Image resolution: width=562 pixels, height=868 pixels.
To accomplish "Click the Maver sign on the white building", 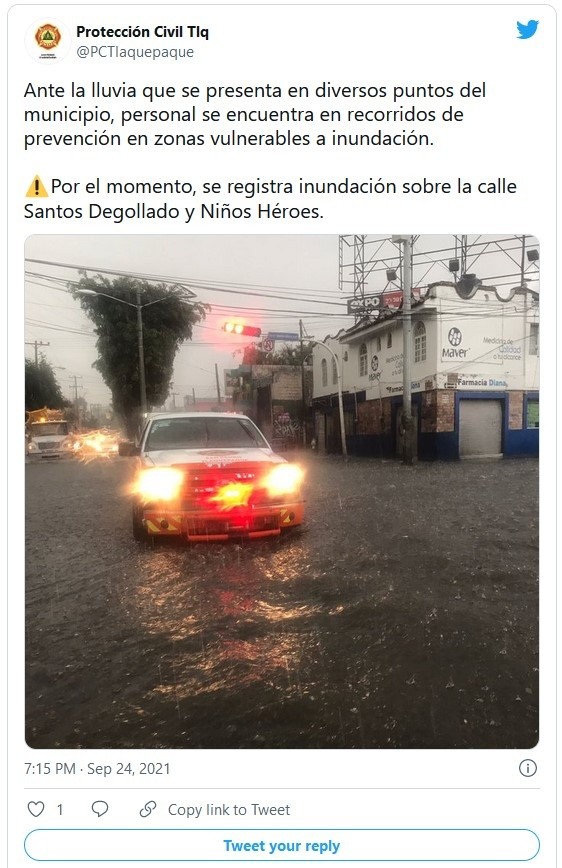I will point(455,344).
